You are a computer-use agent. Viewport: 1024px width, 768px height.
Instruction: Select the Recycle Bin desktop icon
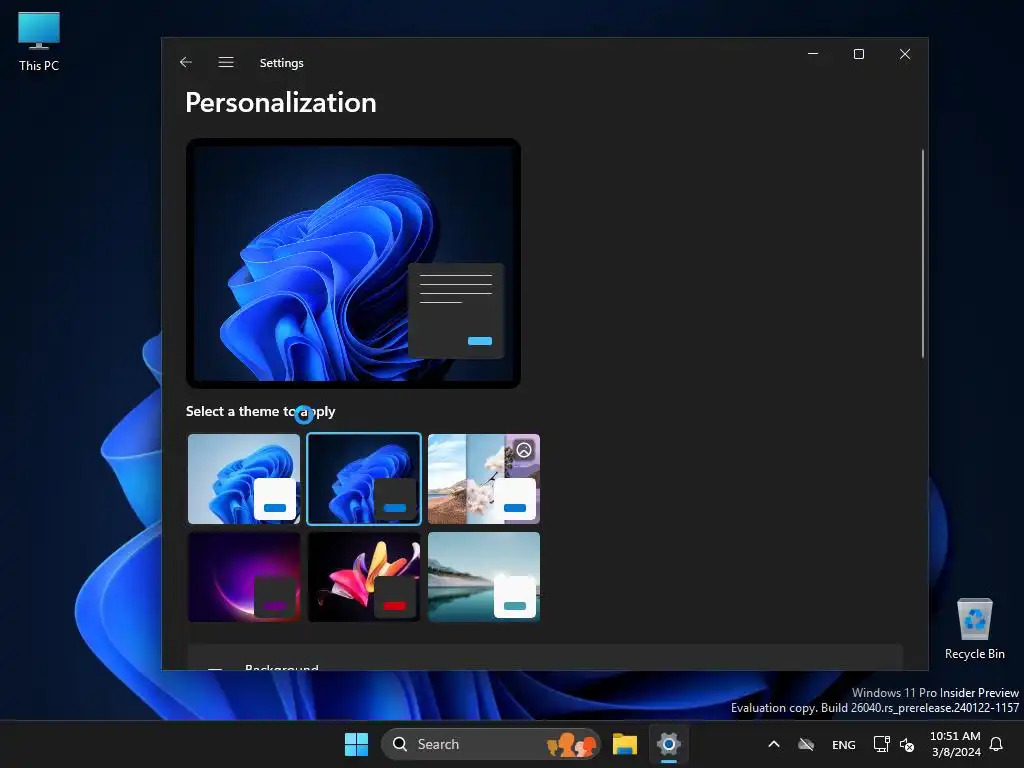coord(974,629)
